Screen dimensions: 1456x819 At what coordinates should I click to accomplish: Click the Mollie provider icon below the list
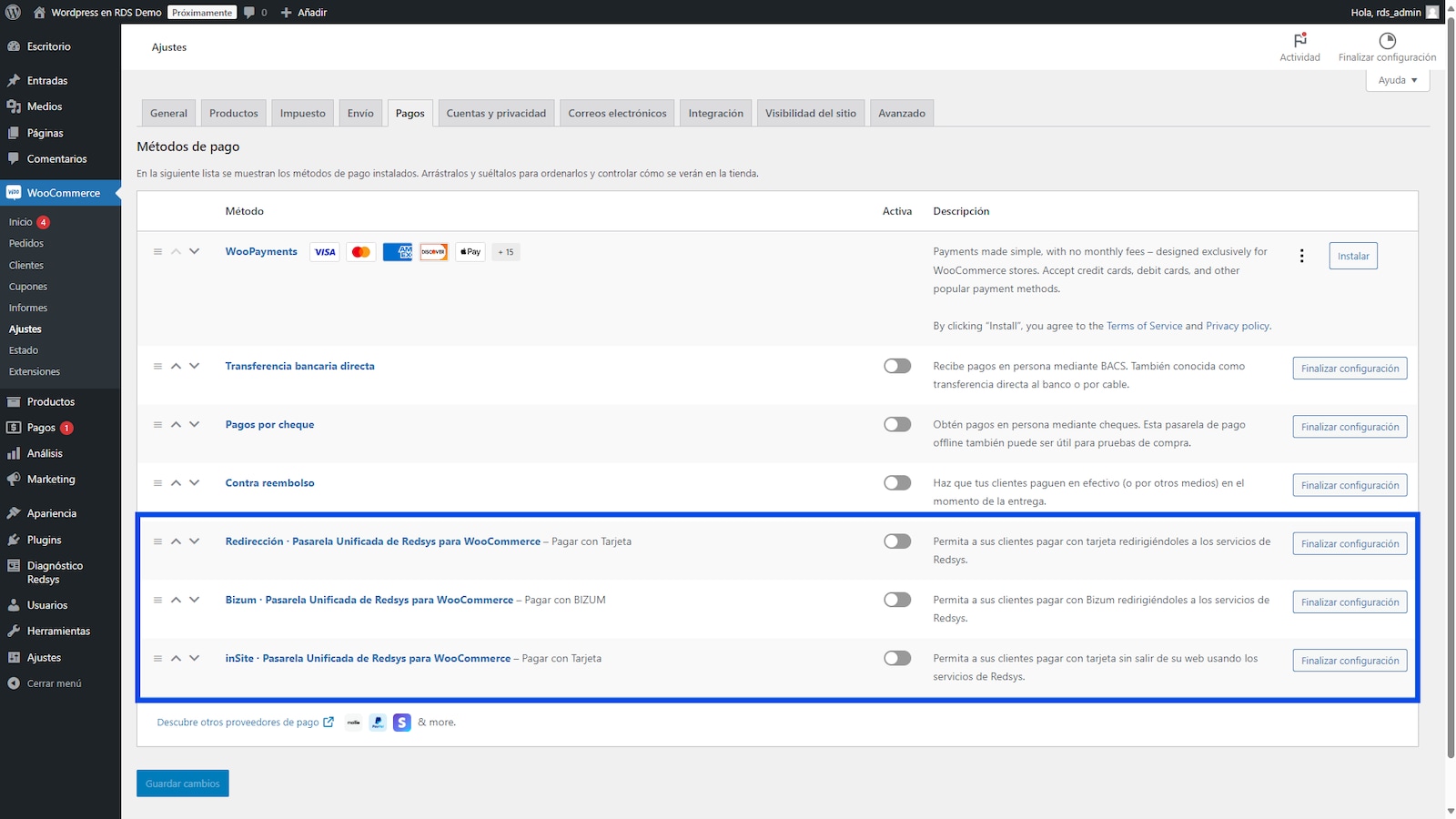354,723
